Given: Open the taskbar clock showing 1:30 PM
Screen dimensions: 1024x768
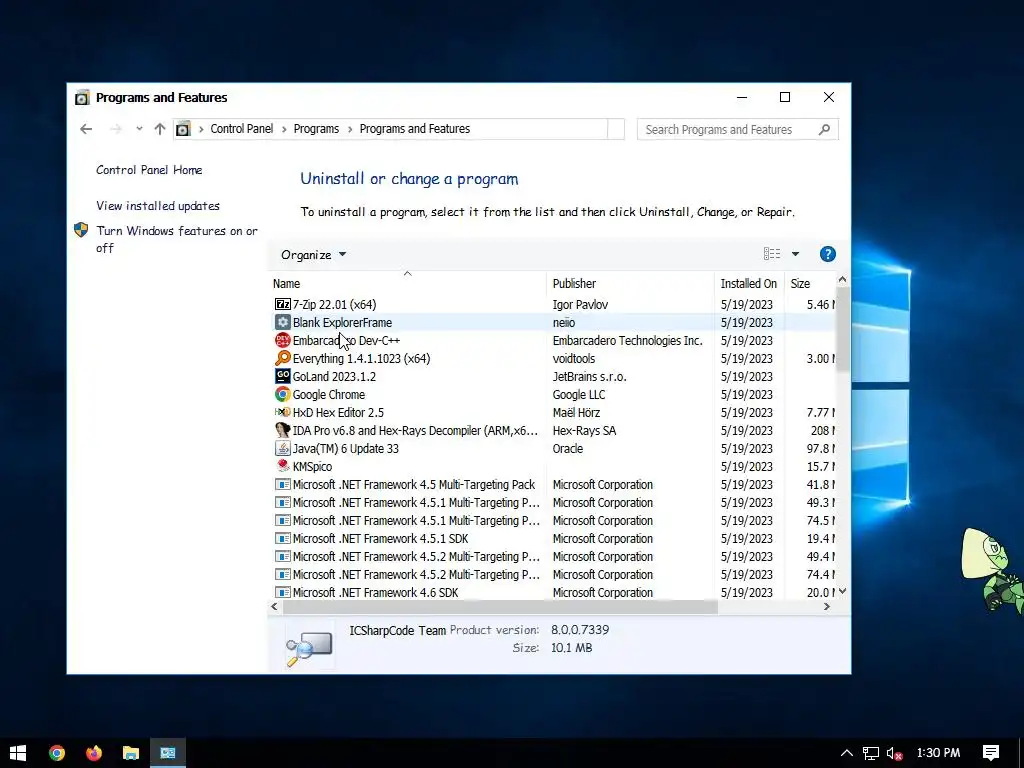Looking at the screenshot, I should coord(938,753).
